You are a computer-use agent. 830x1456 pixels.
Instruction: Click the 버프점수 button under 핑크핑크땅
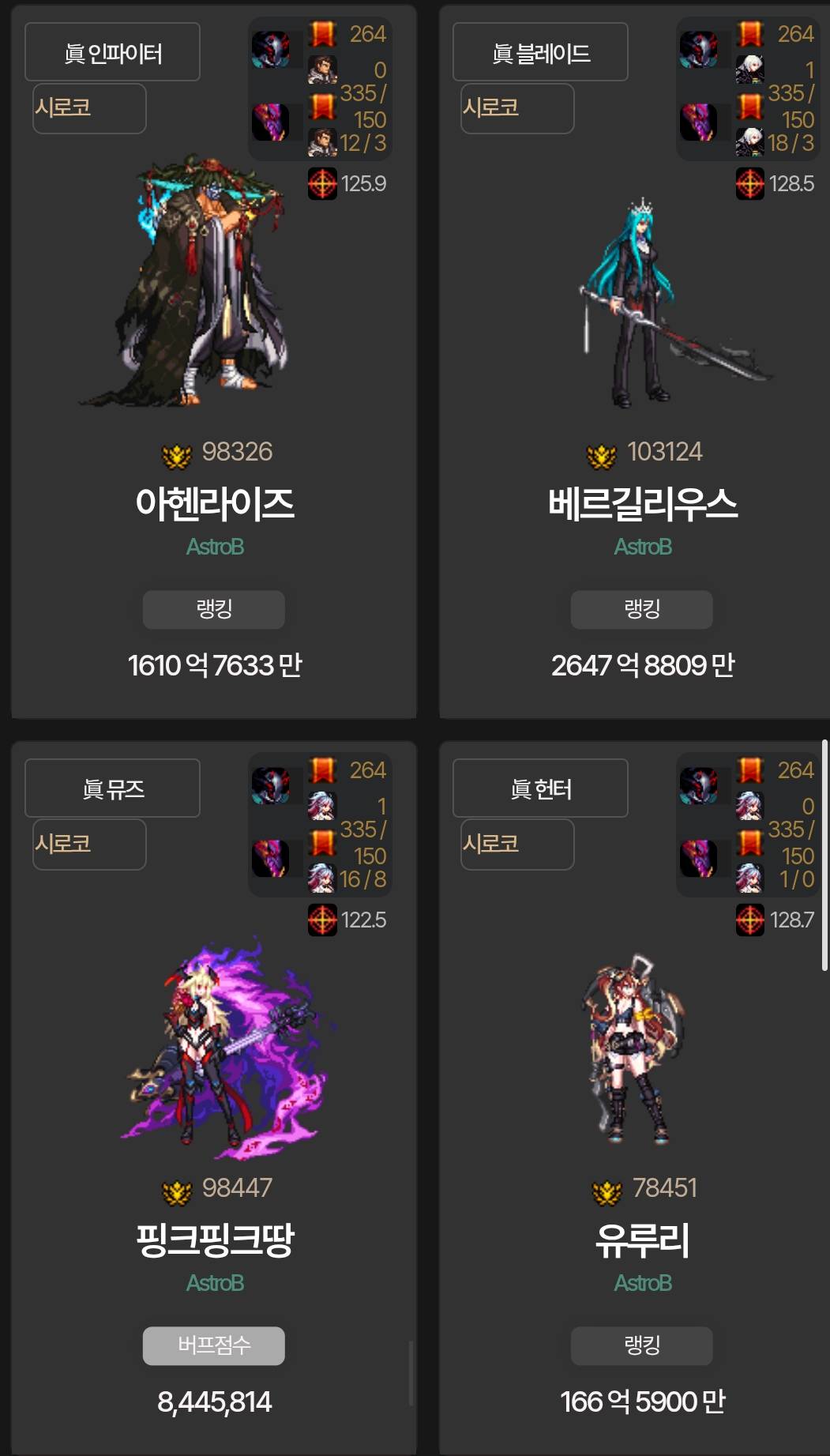(214, 1345)
